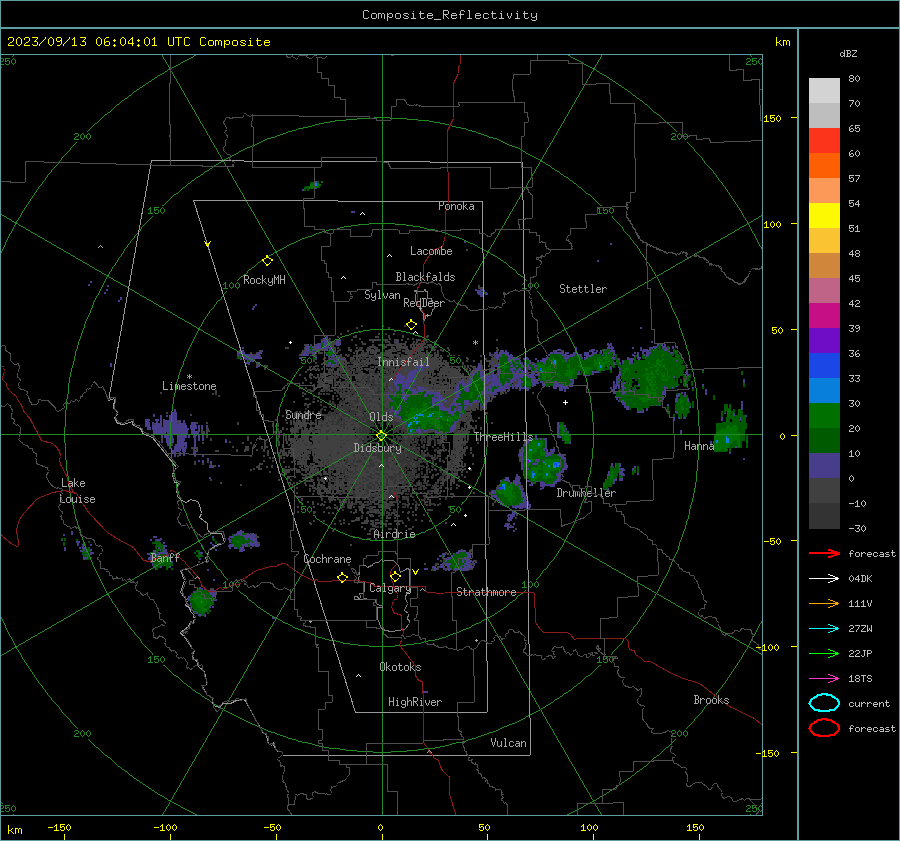Viewport: 900px width, 841px height.
Task: Click the orange 111V arrow icon
Action: click(824, 603)
